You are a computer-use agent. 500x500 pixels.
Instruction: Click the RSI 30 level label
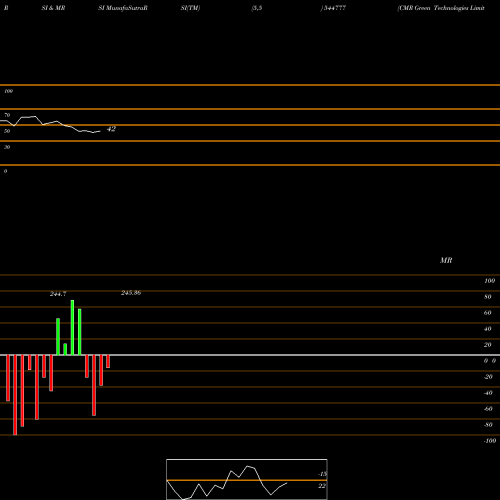pos(7,147)
